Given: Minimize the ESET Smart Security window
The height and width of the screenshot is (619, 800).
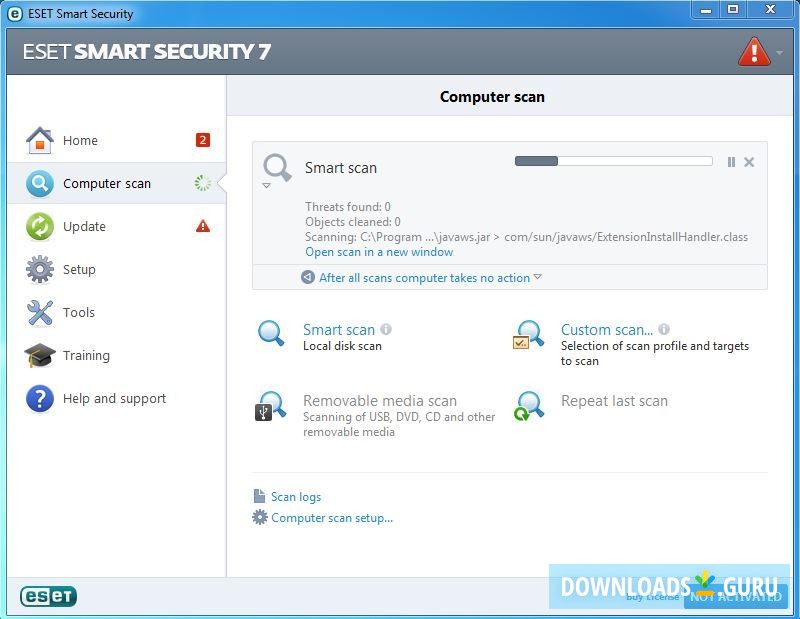Looking at the screenshot, I should pos(706,10).
